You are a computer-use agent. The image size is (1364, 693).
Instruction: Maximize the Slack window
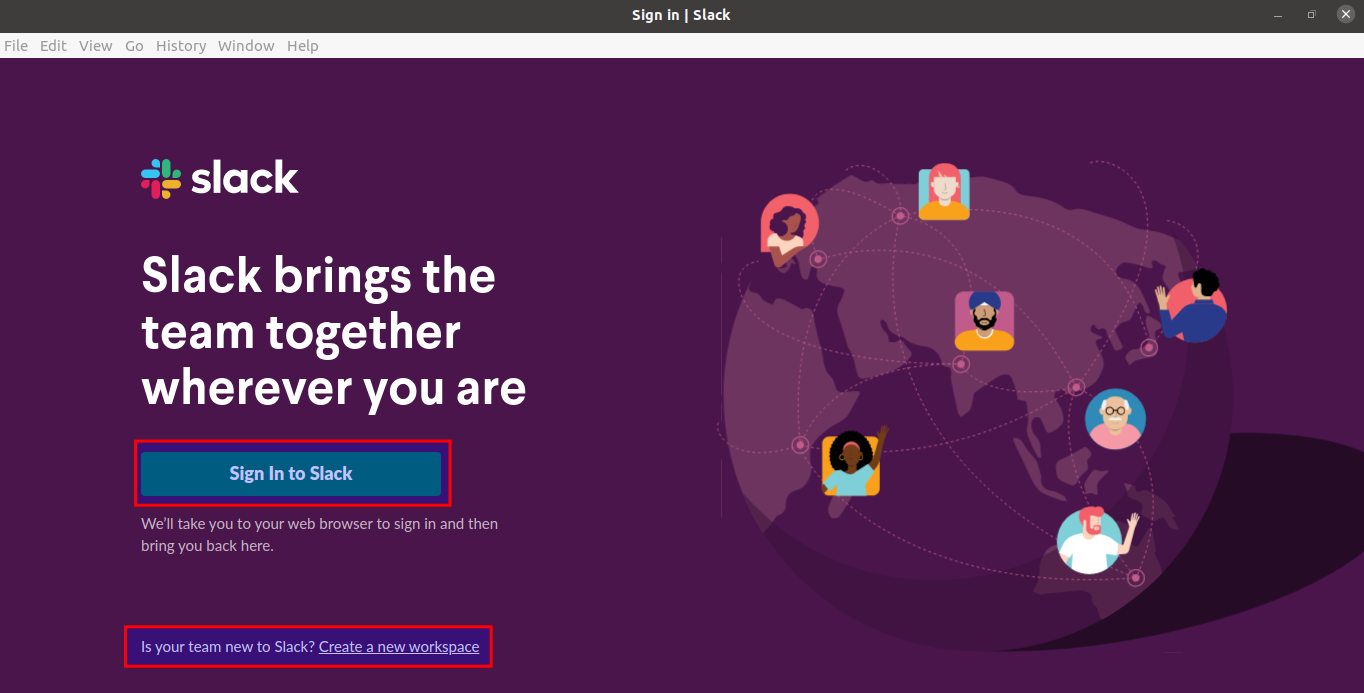point(1311,15)
